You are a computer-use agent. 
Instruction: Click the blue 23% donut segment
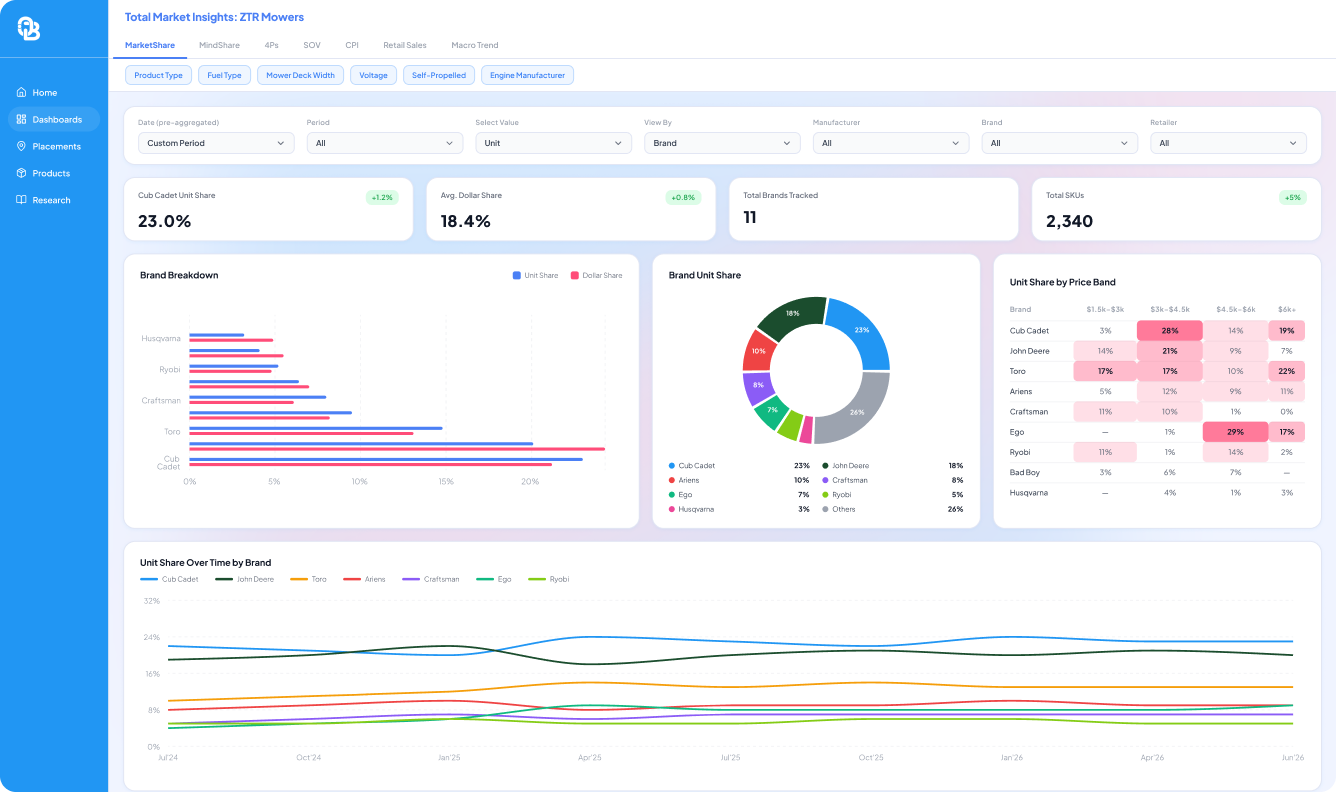(861, 329)
